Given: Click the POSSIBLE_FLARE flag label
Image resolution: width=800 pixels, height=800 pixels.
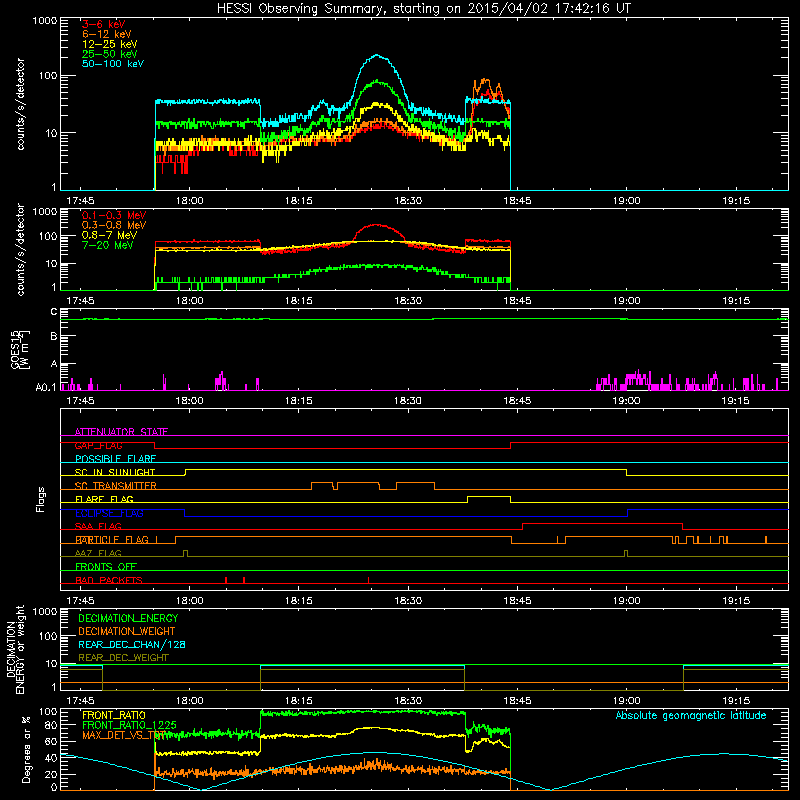Looking at the screenshot, I should (x=115, y=459).
